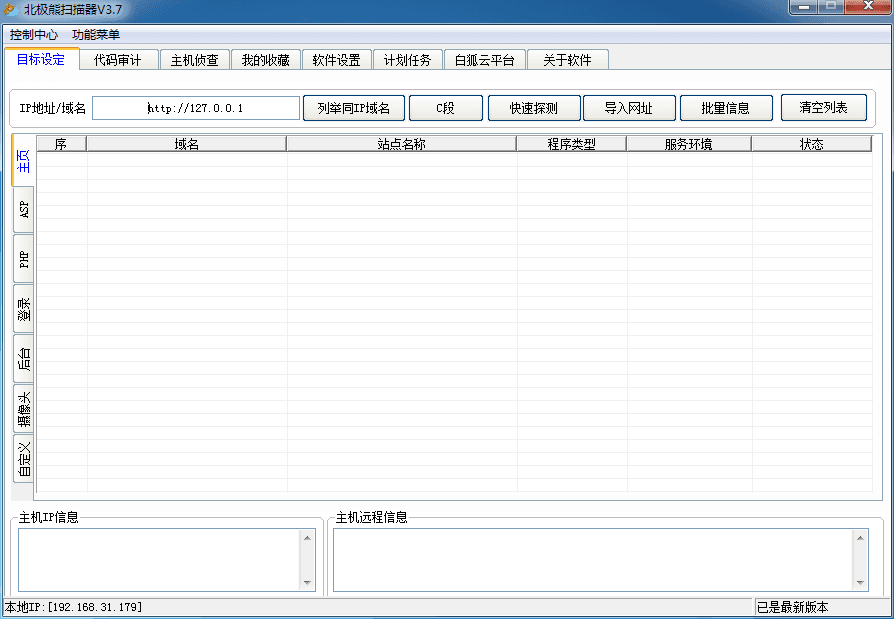Screen dimensions: 894x619
Task: Switch to the 主机侦查 tab
Action: (194, 60)
